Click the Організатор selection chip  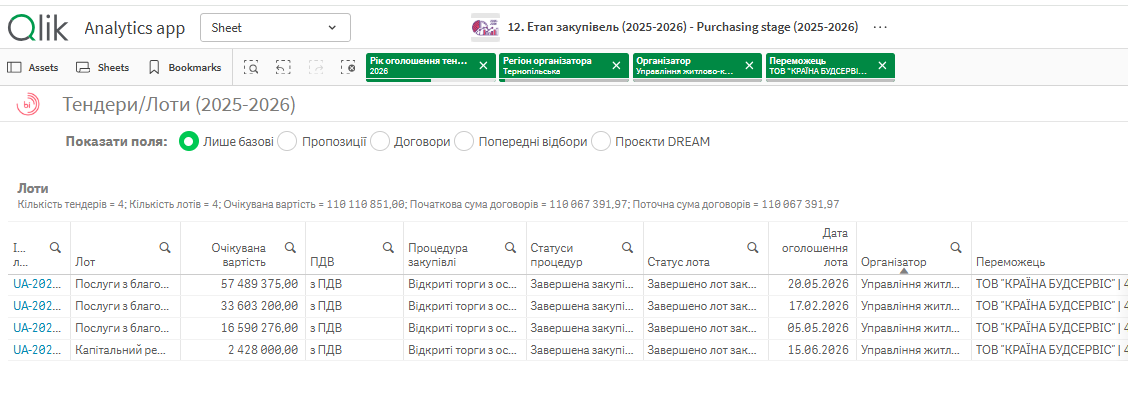click(x=687, y=66)
